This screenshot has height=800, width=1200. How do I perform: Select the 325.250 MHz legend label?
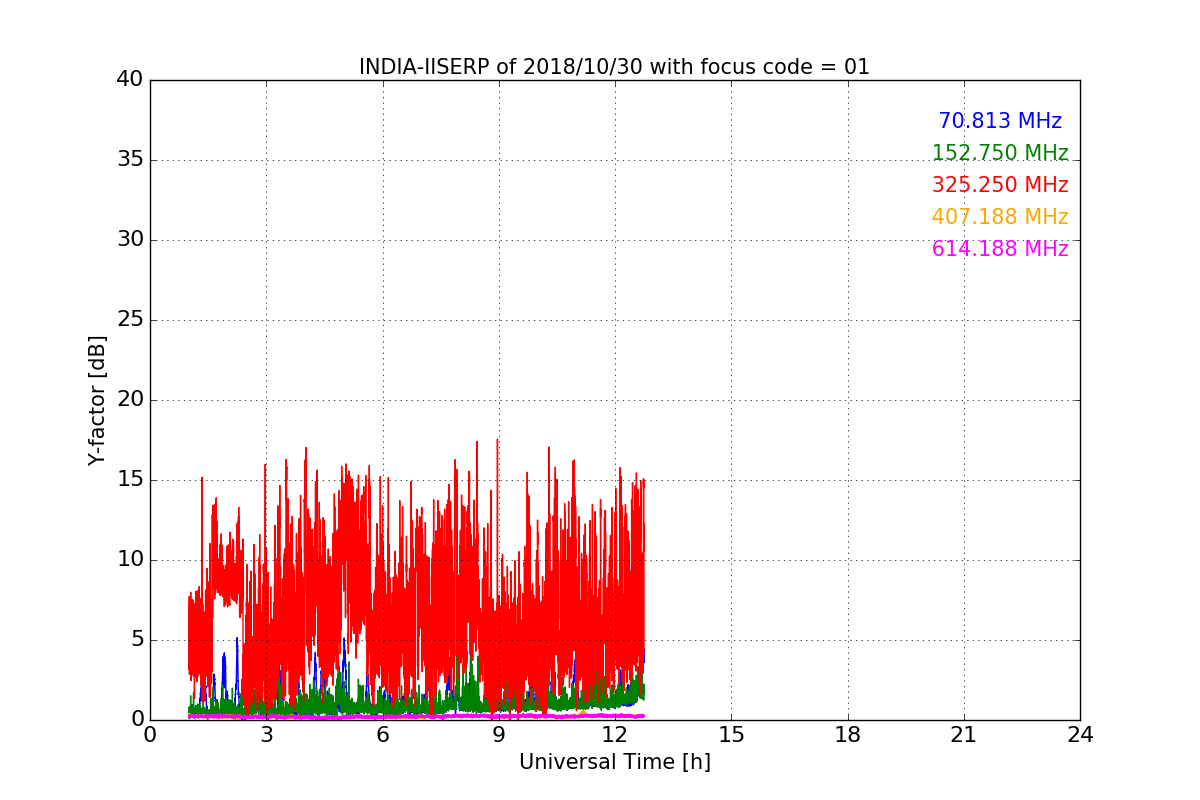1000,185
